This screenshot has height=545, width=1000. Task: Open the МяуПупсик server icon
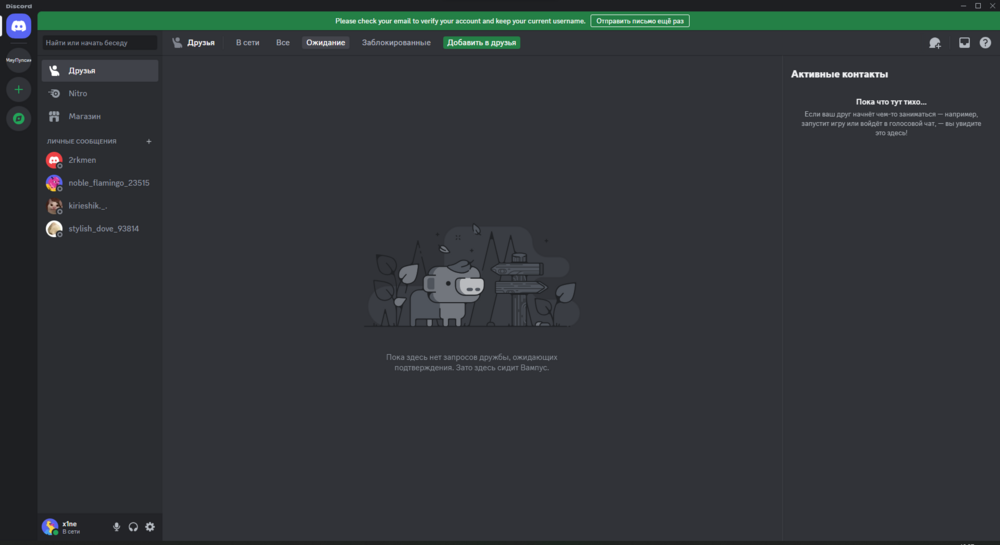click(18, 61)
